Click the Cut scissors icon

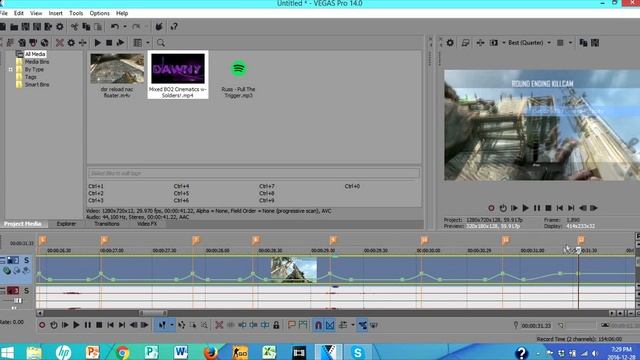[74, 27]
